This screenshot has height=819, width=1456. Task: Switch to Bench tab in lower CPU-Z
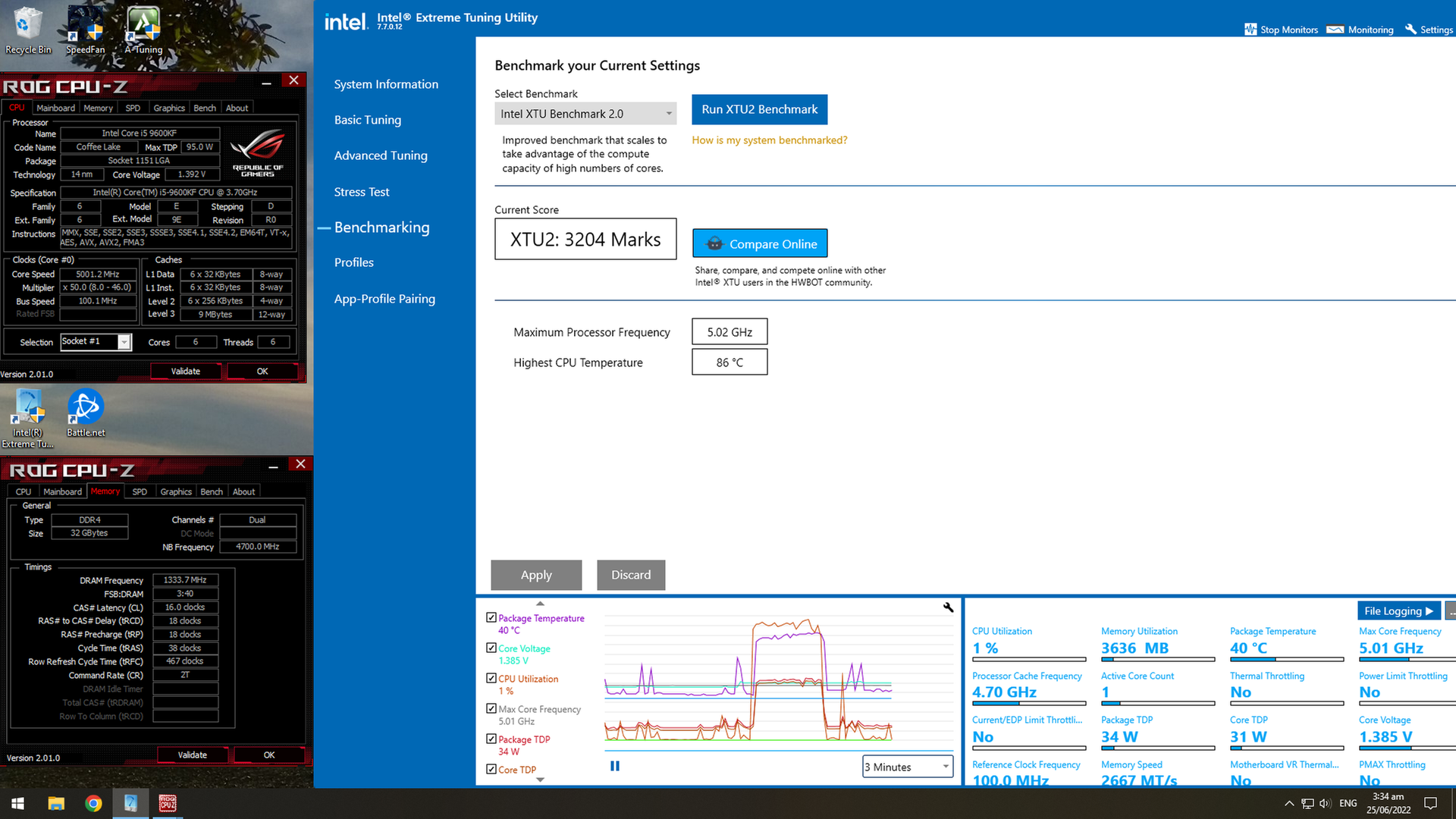click(x=212, y=491)
